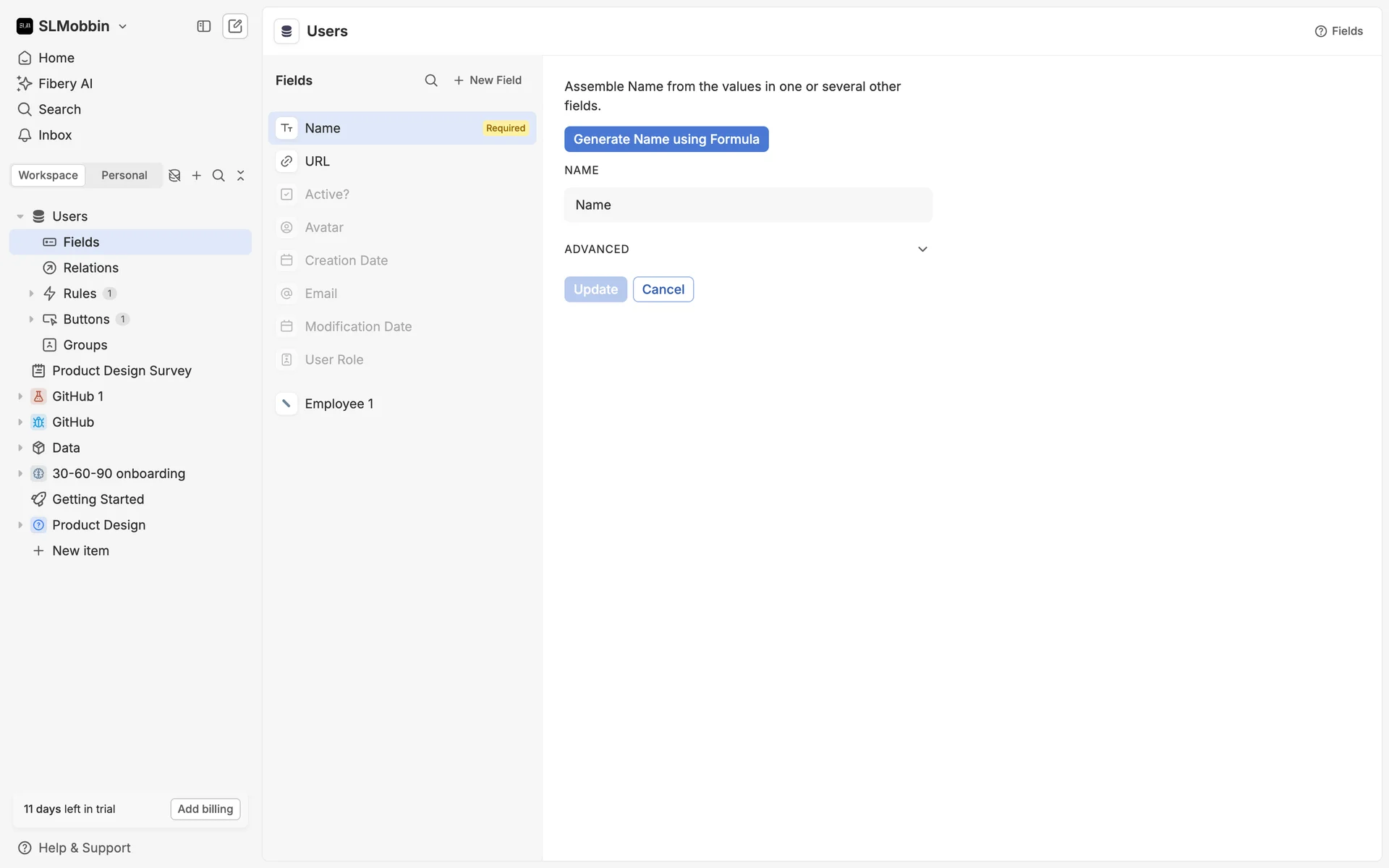Screen dimensions: 1389x868
Task: Expand the Rules tree item arrow
Action: click(31, 294)
